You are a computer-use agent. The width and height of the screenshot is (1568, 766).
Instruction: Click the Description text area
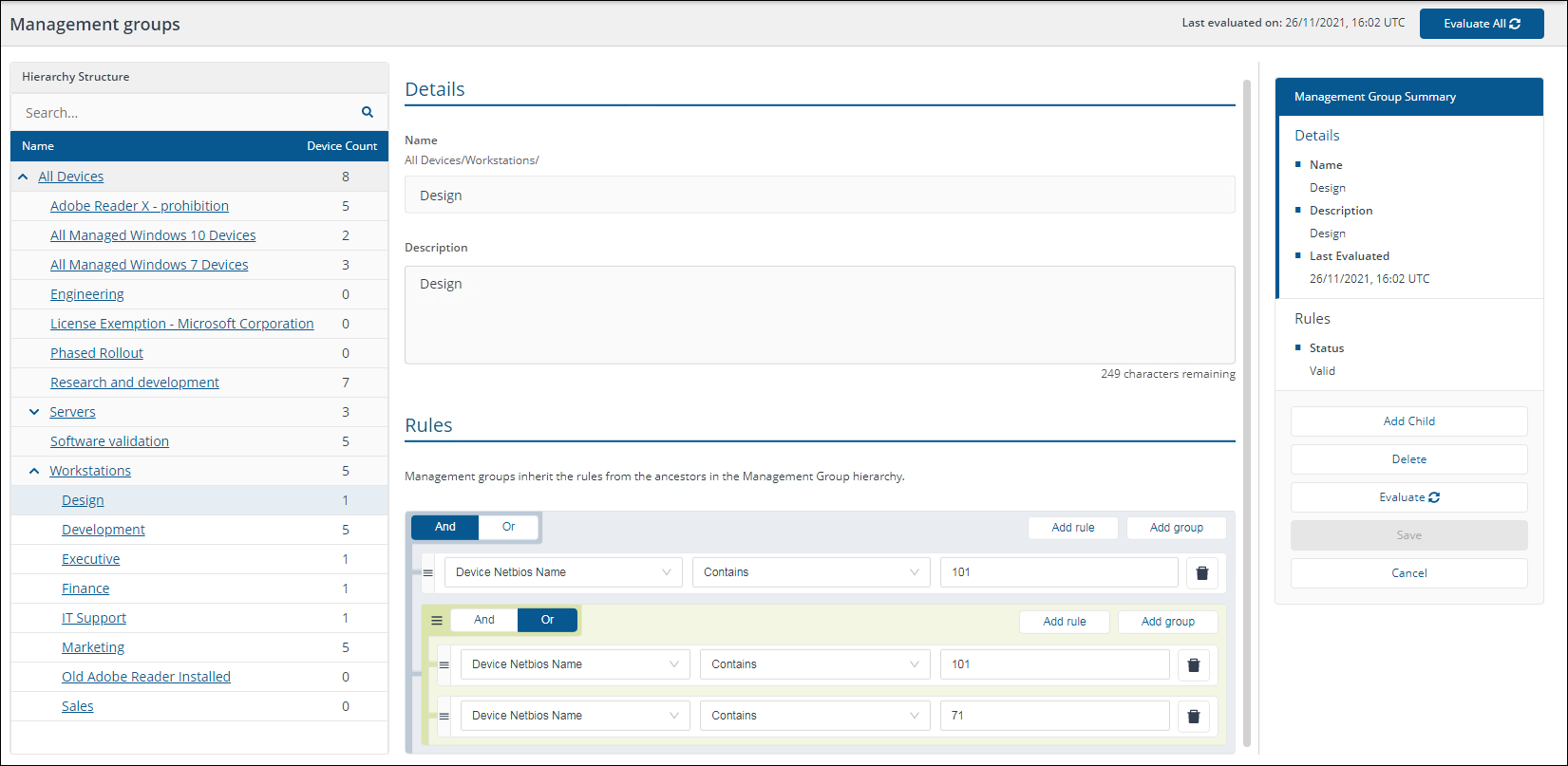click(819, 314)
